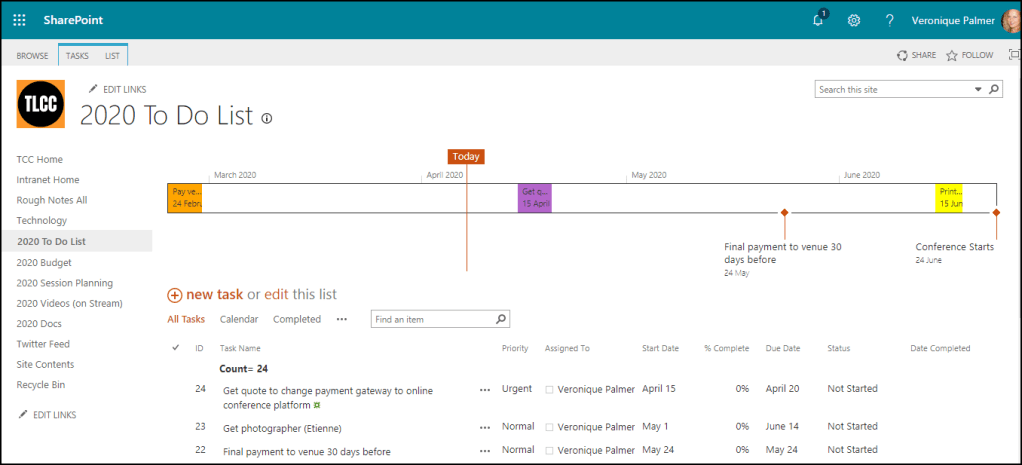Image resolution: width=1022 pixels, height=465 pixels.
Task: Open the notifications bell
Action: point(818,20)
